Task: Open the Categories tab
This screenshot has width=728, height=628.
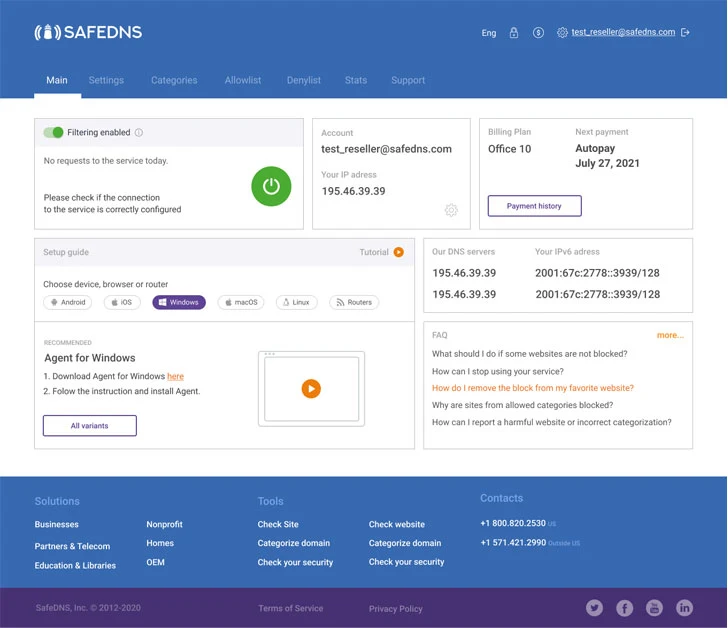Action: (174, 80)
